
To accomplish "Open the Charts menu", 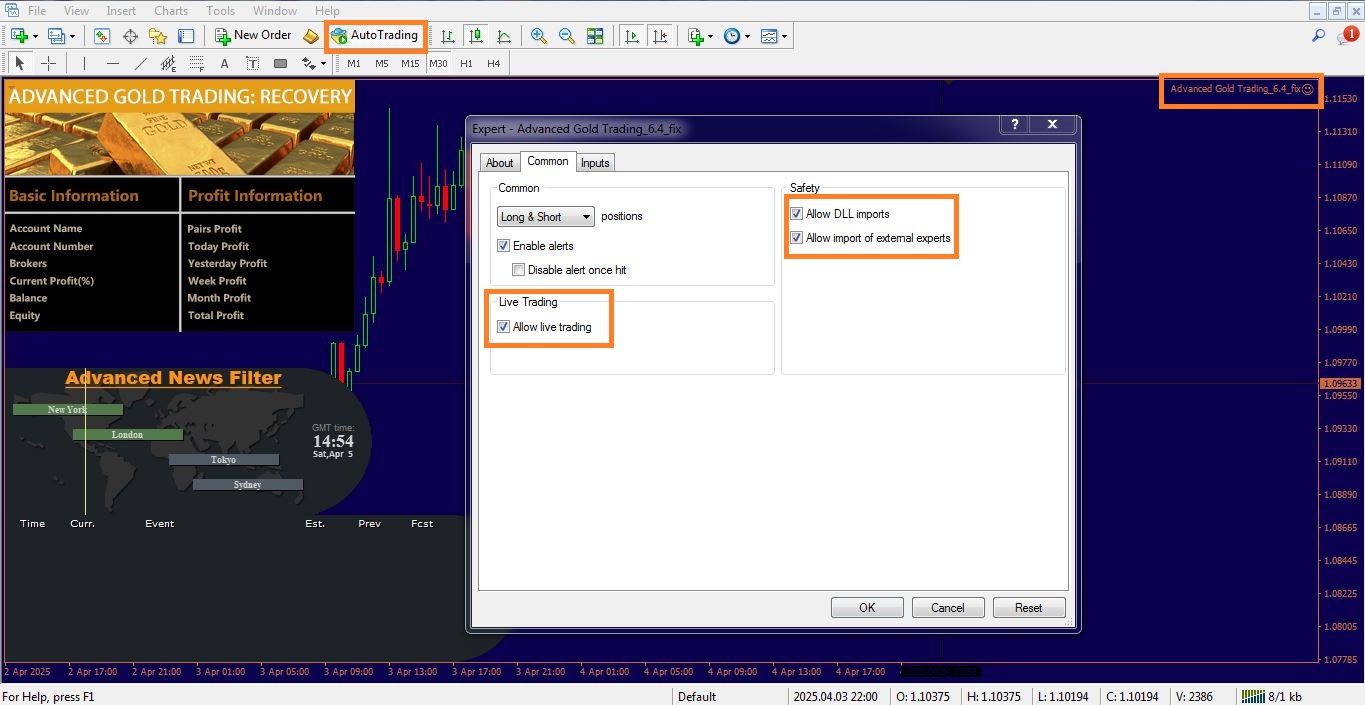I will (171, 11).
